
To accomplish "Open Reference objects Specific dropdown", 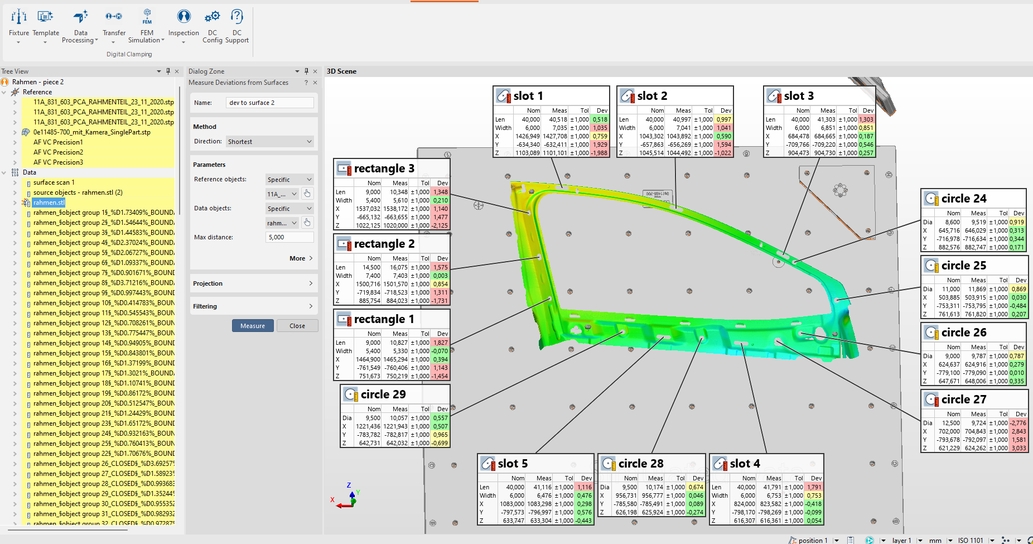I will [x=289, y=180].
